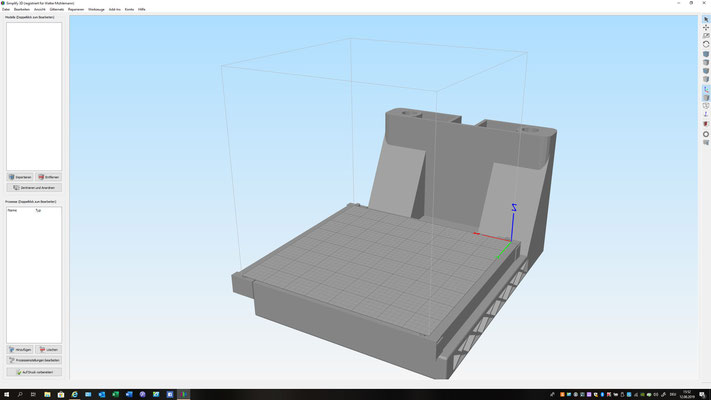Open the Reparieren menu
711x400 pixels.
[76, 9]
